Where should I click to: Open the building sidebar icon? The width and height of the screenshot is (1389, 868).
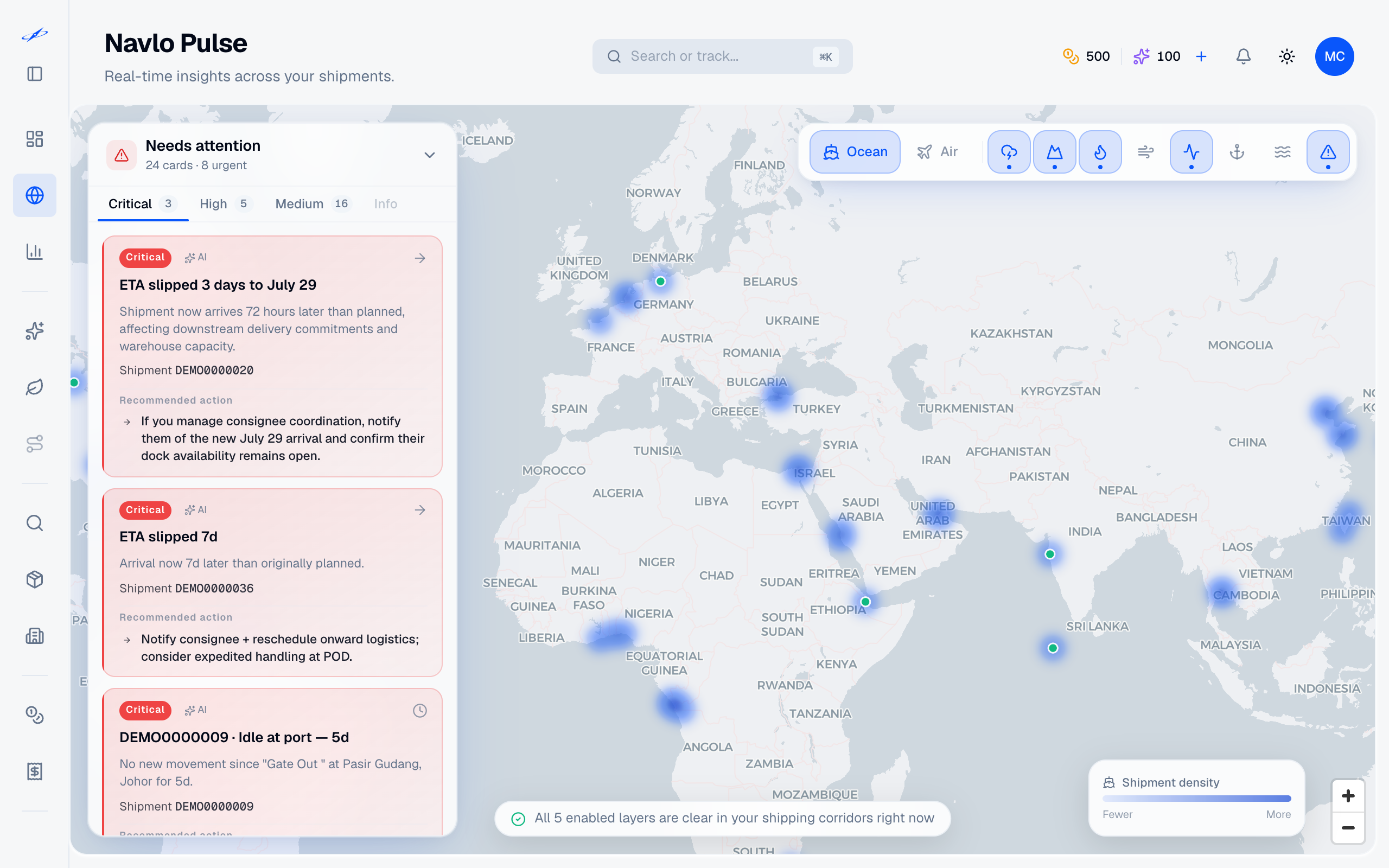pyautogui.click(x=34, y=635)
